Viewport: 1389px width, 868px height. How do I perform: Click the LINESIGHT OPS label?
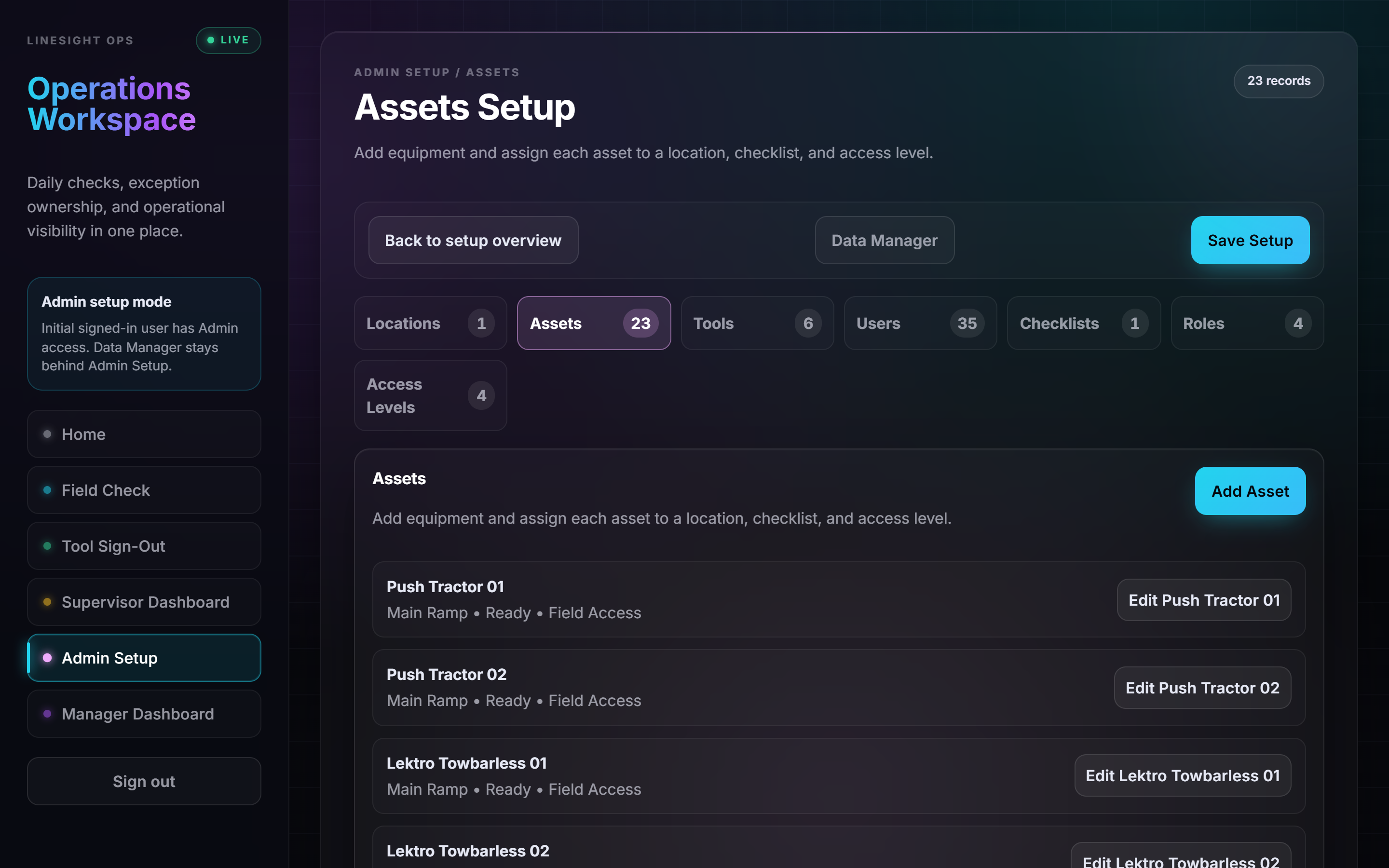pyautogui.click(x=81, y=40)
